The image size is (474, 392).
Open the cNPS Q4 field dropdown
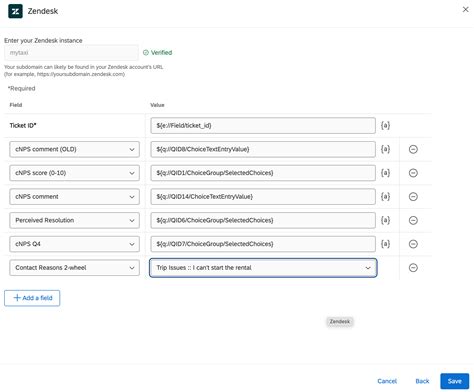point(74,244)
